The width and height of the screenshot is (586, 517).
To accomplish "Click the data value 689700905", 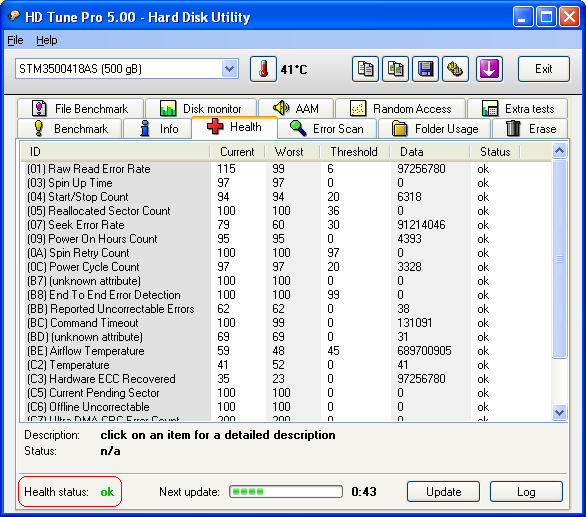I will point(424,351).
